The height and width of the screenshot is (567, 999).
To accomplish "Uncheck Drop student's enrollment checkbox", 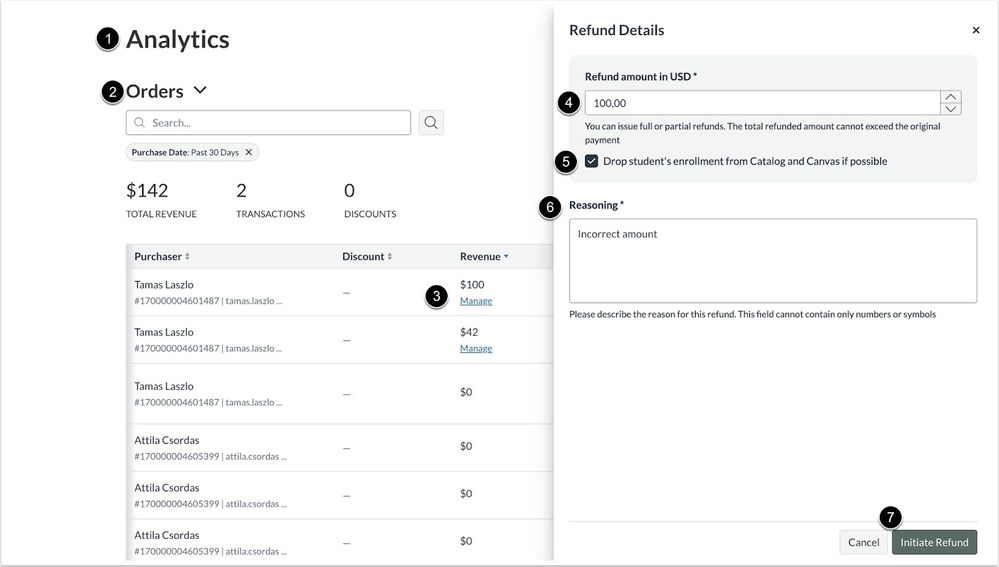I will coord(592,161).
